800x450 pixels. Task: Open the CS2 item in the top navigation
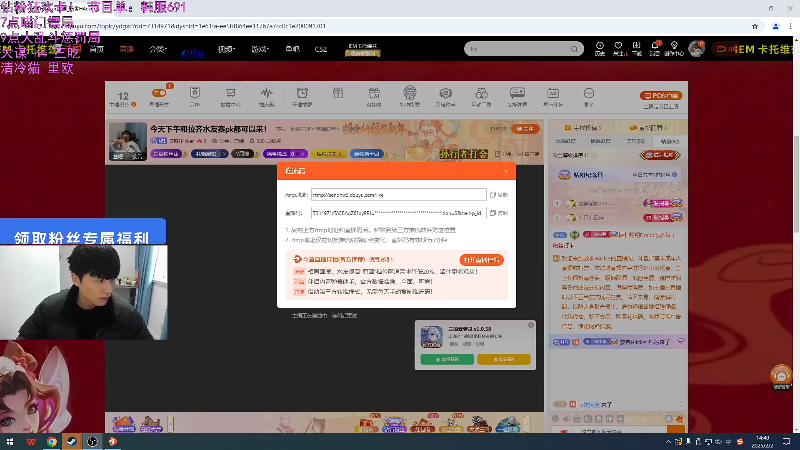coord(321,49)
